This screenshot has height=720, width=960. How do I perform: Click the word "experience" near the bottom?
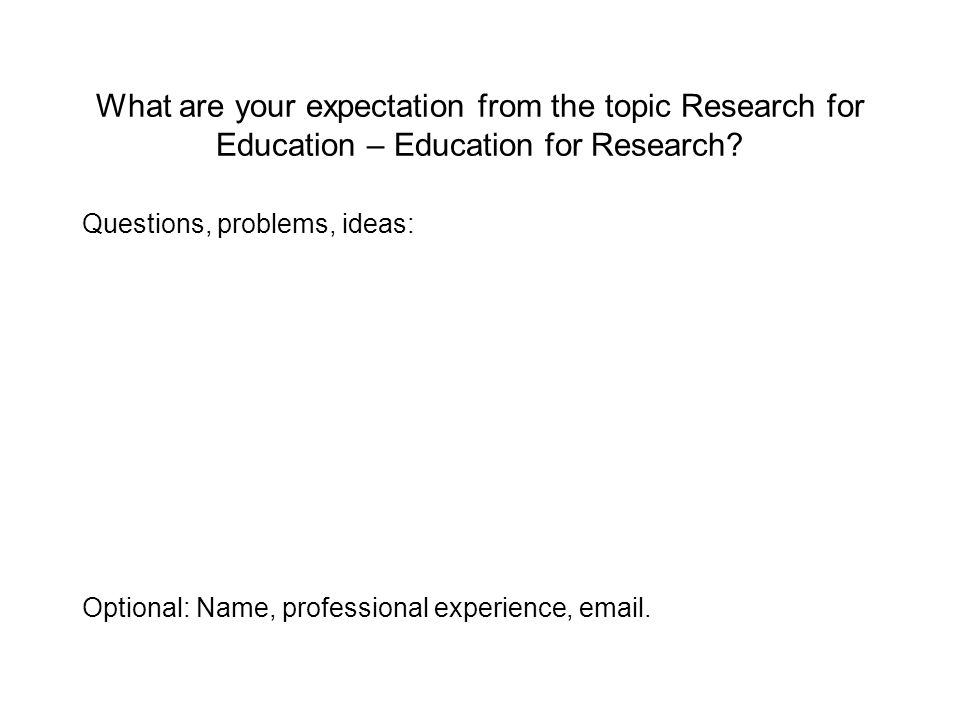500,609
